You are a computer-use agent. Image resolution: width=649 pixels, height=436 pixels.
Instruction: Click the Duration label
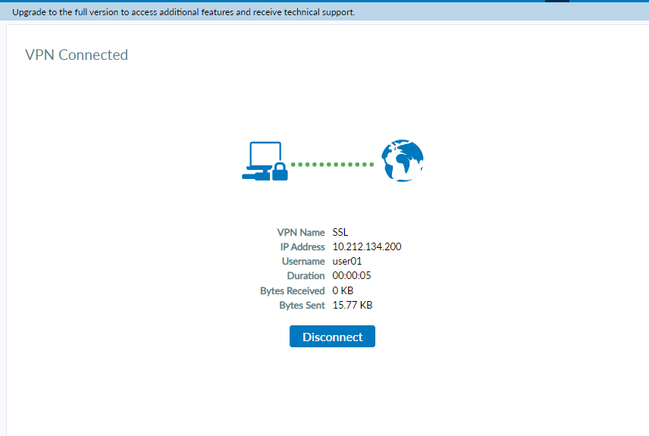pyautogui.click(x=306, y=276)
